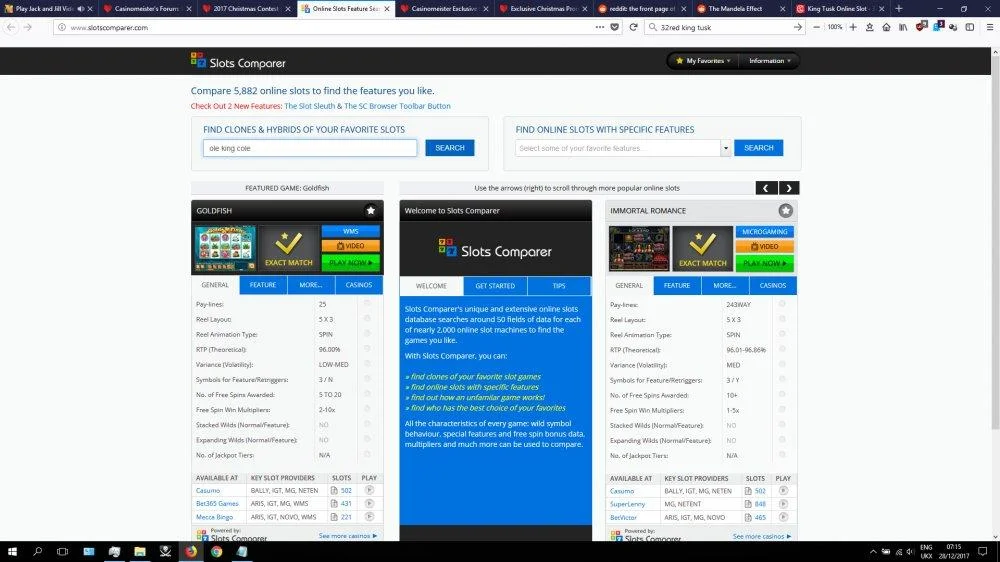Click play icon for Mecca Bingo row
The width and height of the screenshot is (1000, 562).
pos(369,517)
